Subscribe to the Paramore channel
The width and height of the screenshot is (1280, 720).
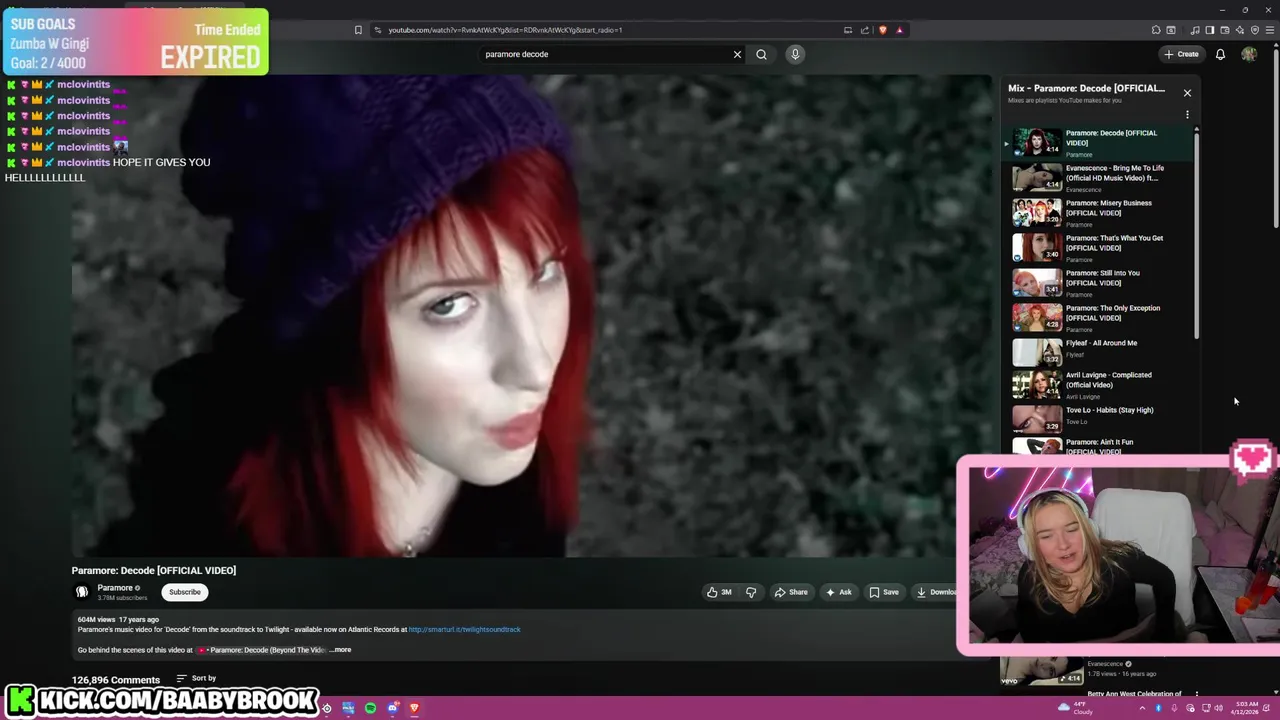185,592
